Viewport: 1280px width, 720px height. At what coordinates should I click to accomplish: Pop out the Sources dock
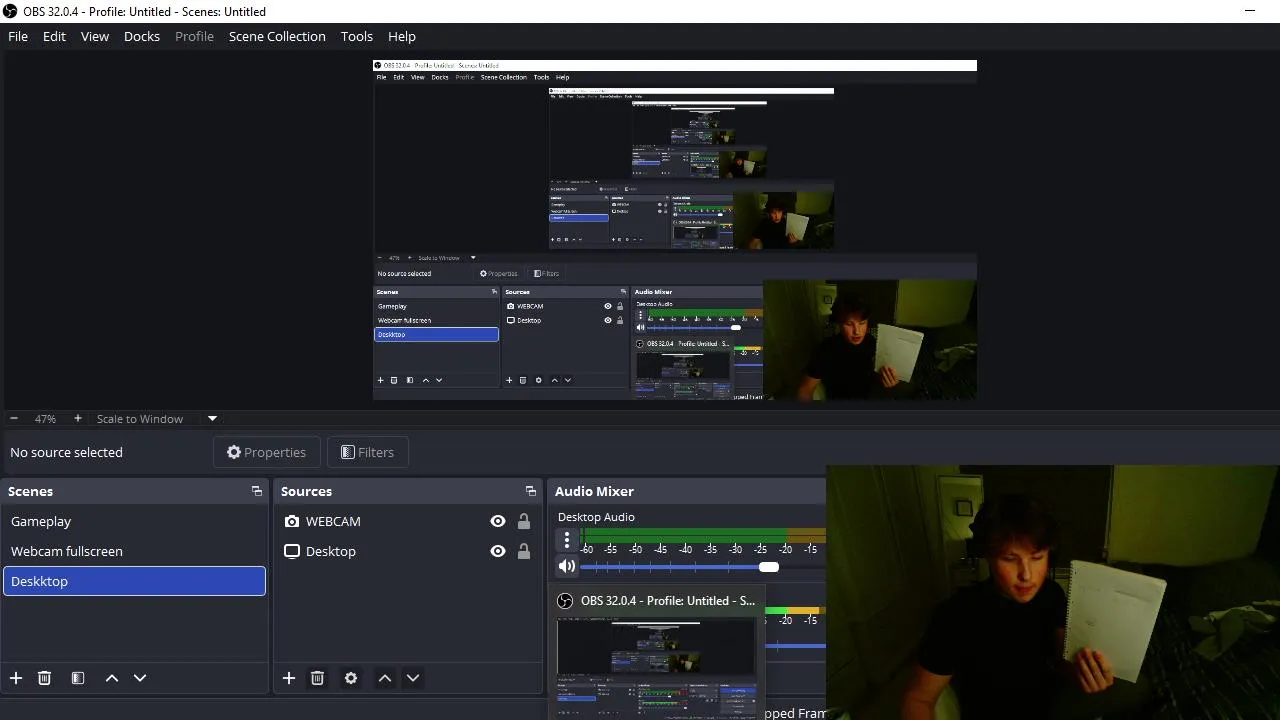point(531,491)
